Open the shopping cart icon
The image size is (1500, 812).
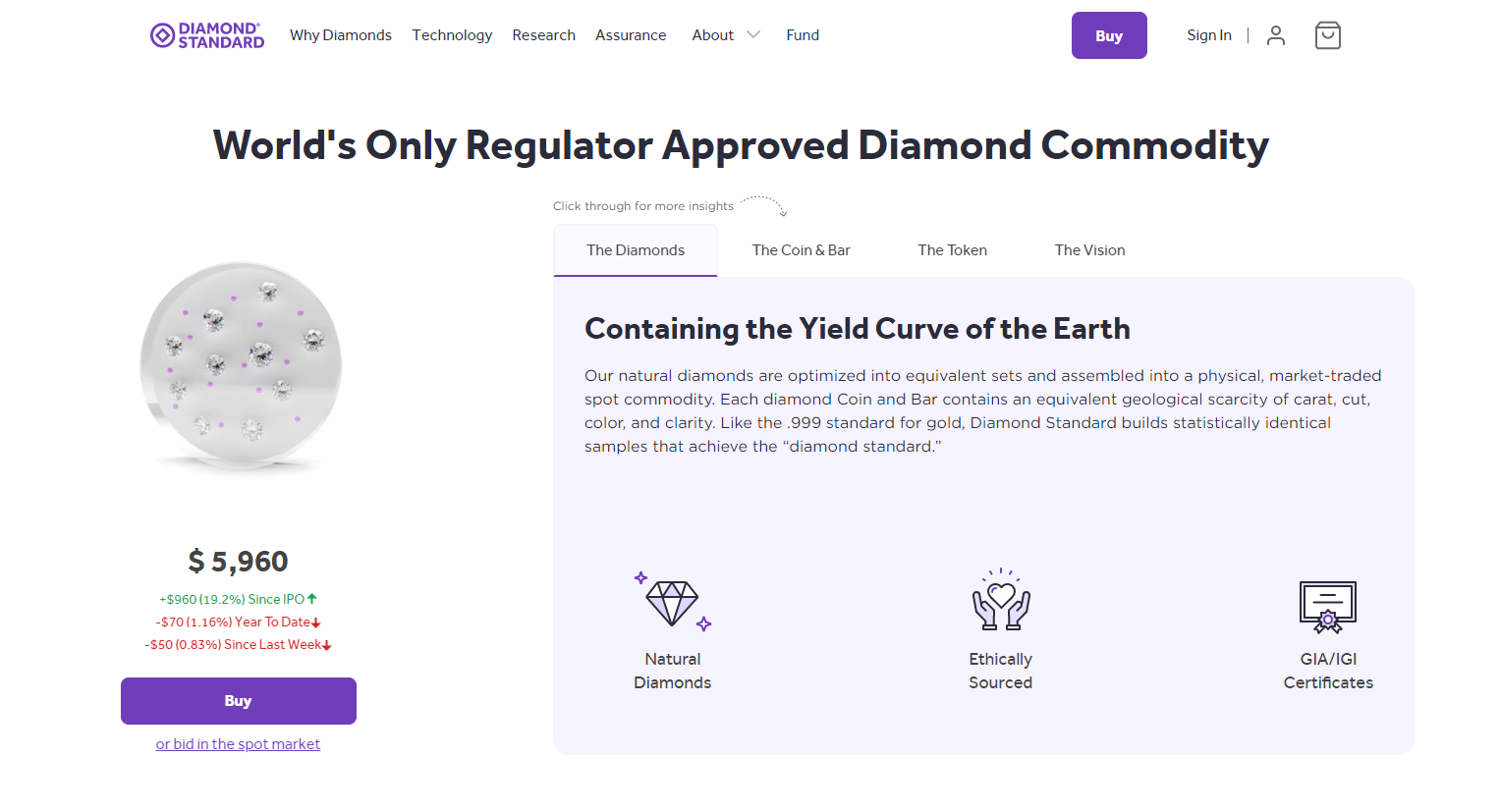click(x=1328, y=35)
